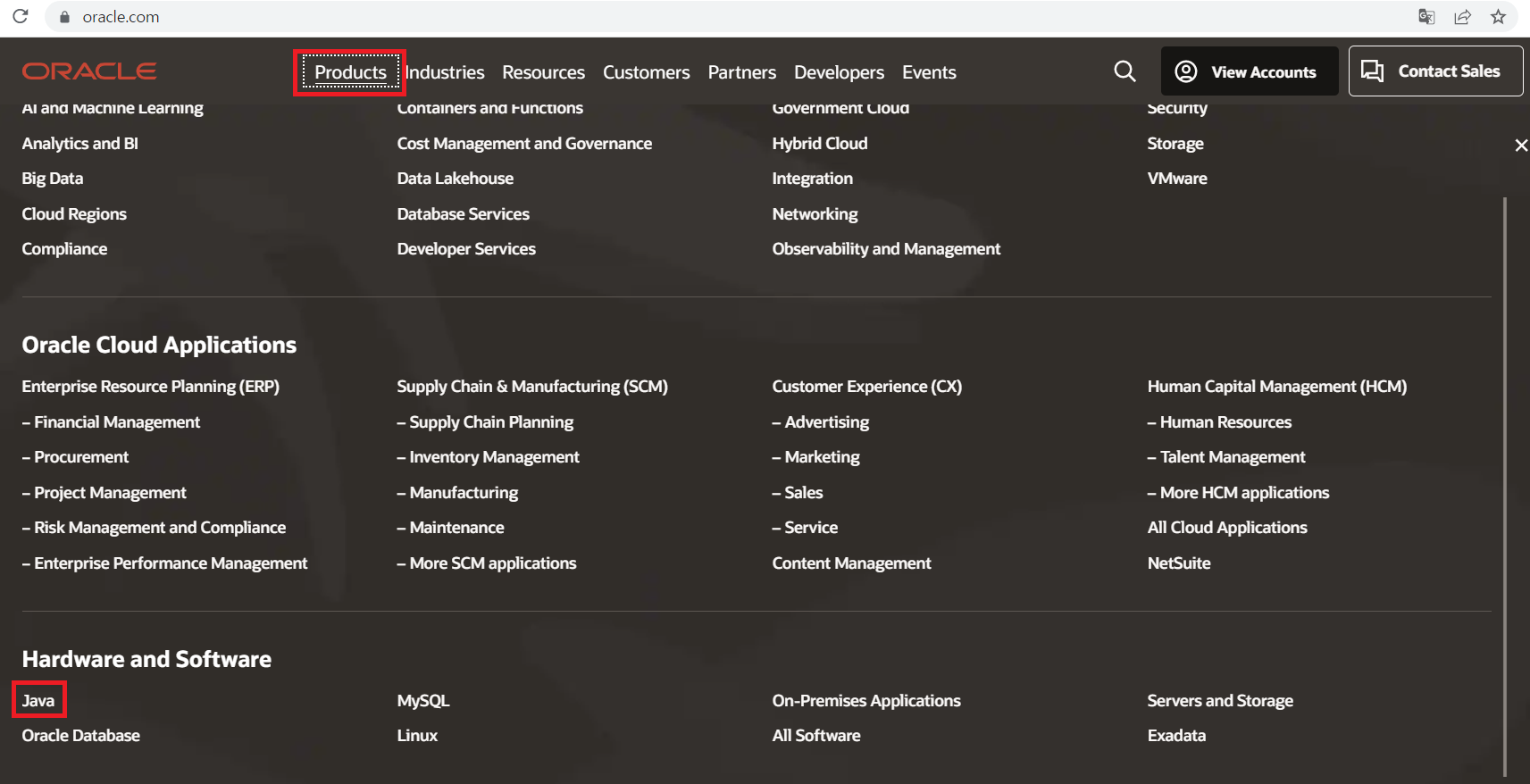Open the Marketing link

pyautogui.click(x=816, y=457)
